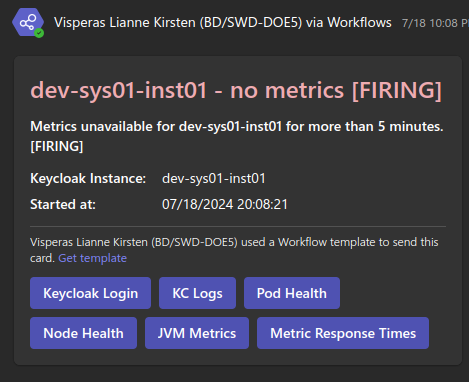Click the 'Metrics unavailable for dev-sys01-inst01' description
469x382 pixels.
point(237,136)
